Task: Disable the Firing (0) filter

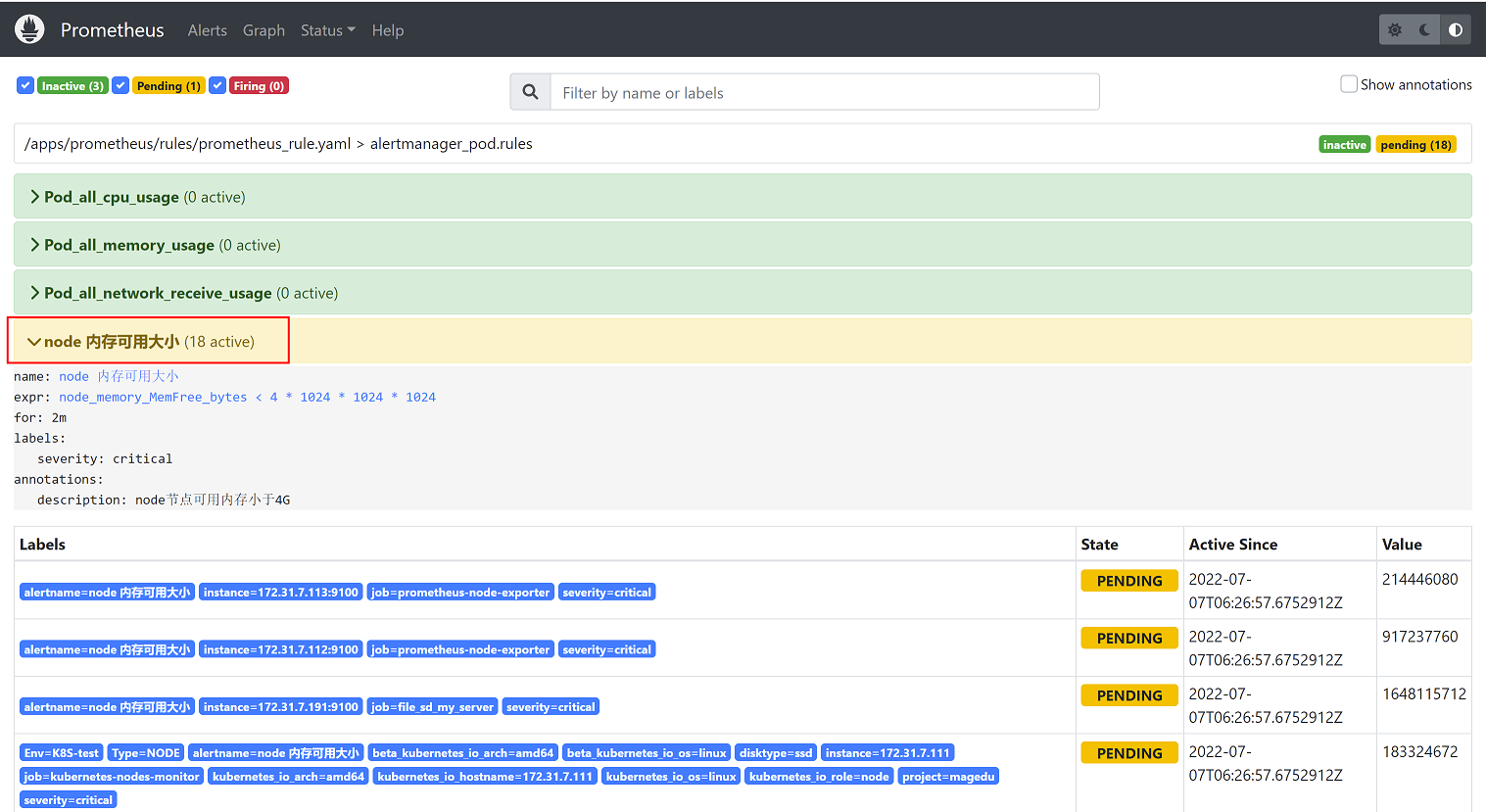Action: (217, 86)
